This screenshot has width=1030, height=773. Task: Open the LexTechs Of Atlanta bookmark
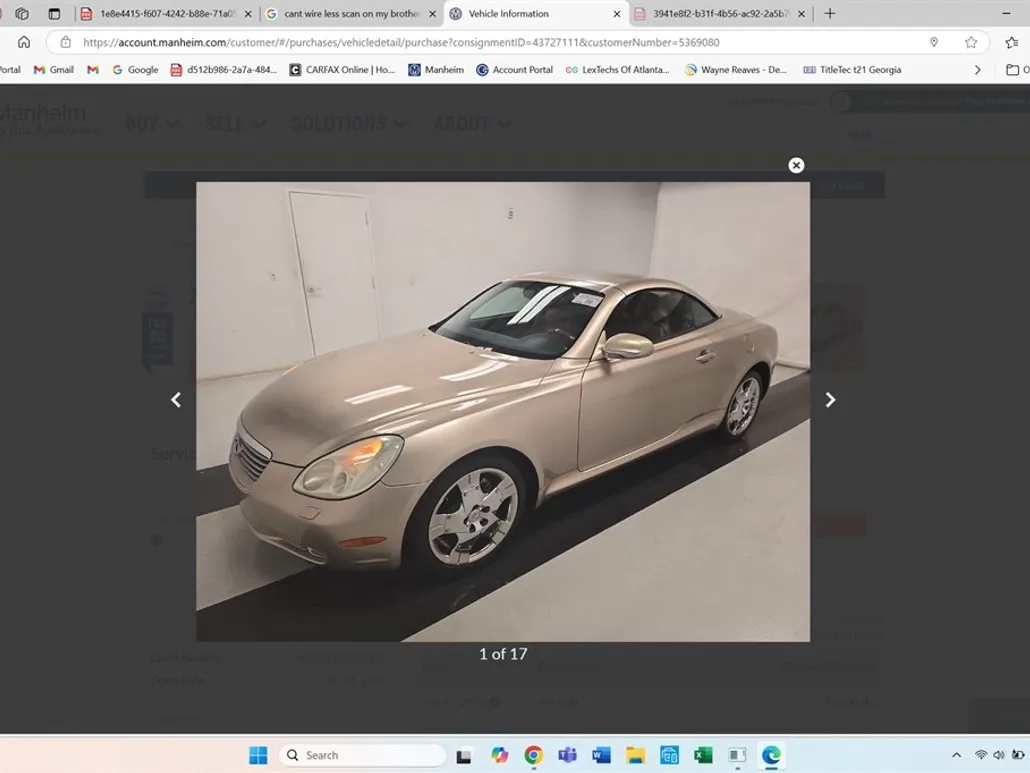617,70
